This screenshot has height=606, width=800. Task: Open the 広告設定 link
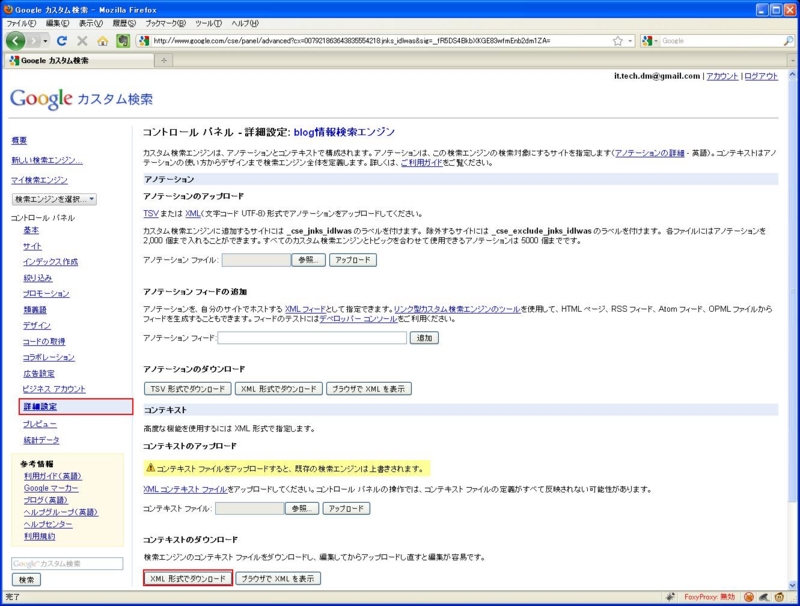[x=39, y=374]
